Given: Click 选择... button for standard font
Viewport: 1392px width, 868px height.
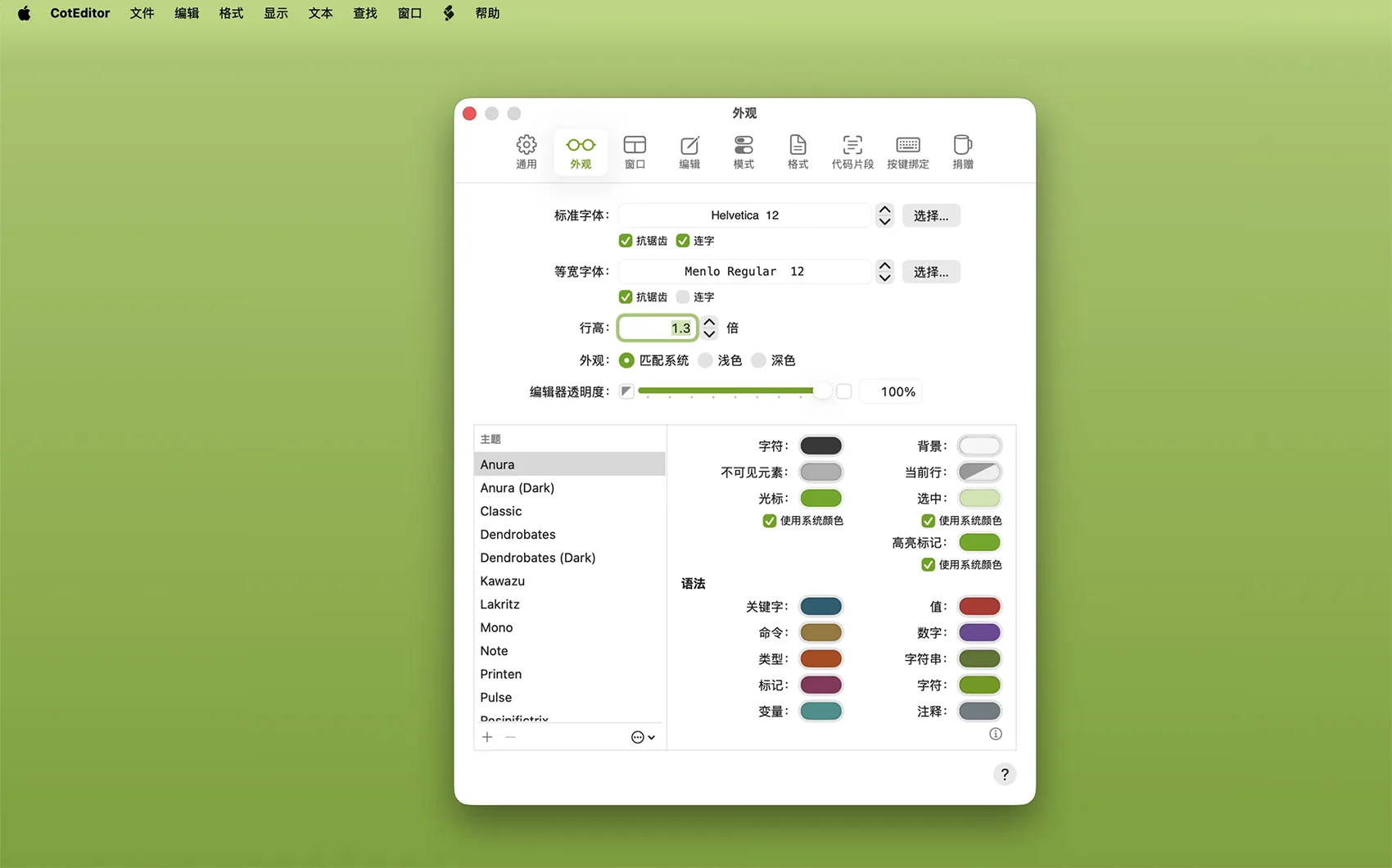Looking at the screenshot, I should point(931,215).
